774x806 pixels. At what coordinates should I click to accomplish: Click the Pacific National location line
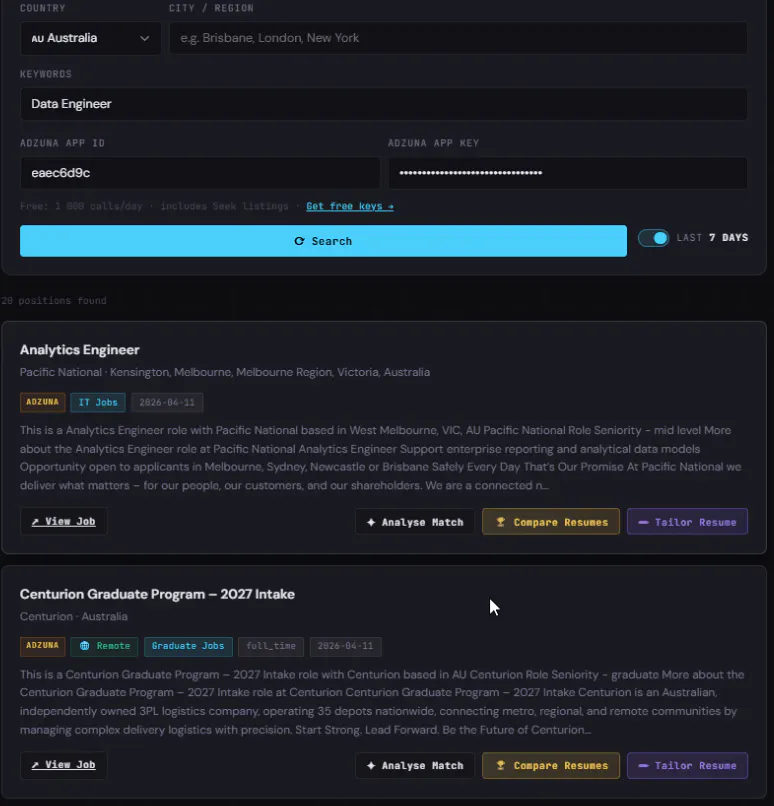click(225, 372)
